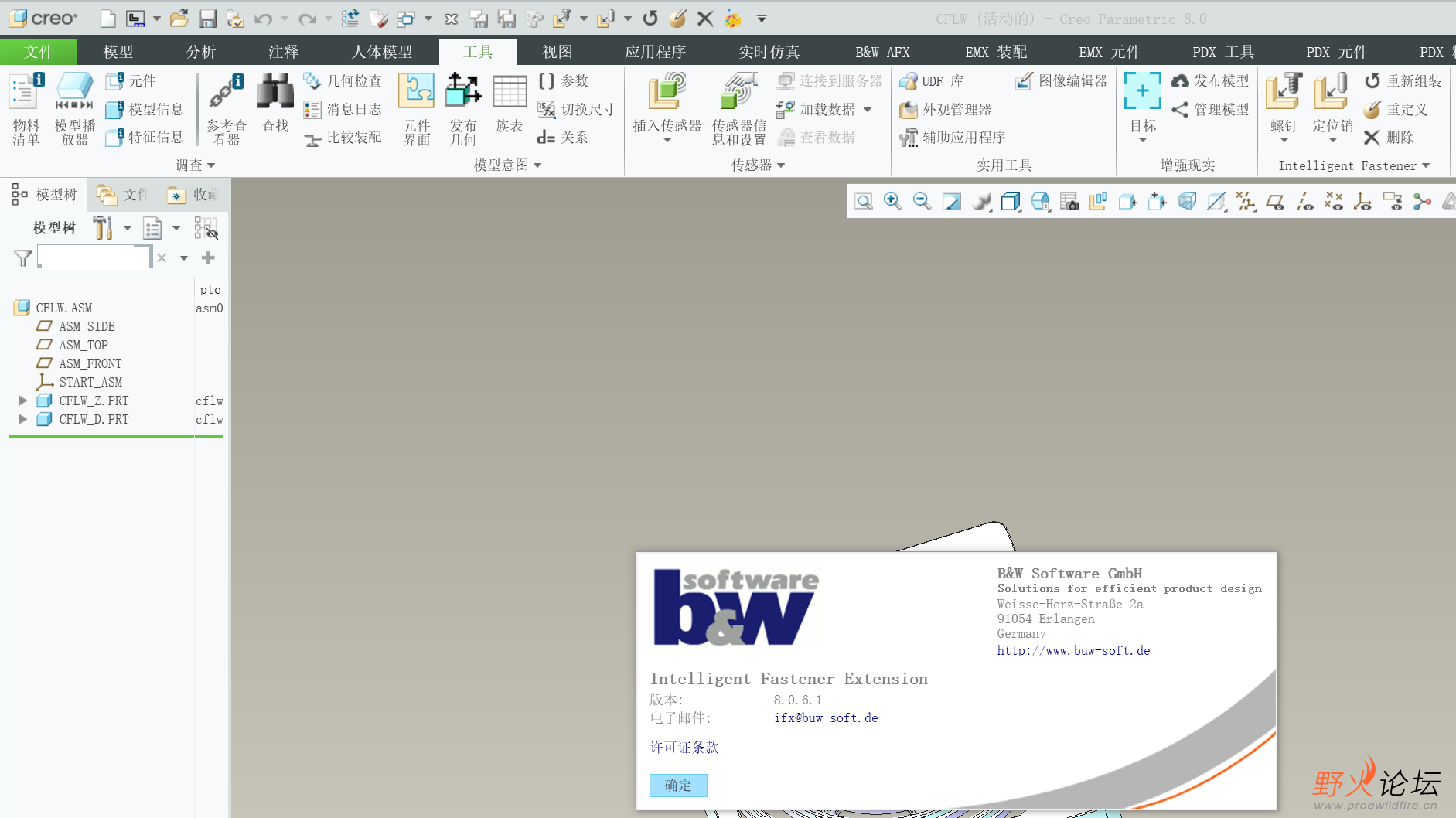1456x818 pixels.
Task: Open the 定位销 dowel pin dropdown arrow
Action: 1333,141
